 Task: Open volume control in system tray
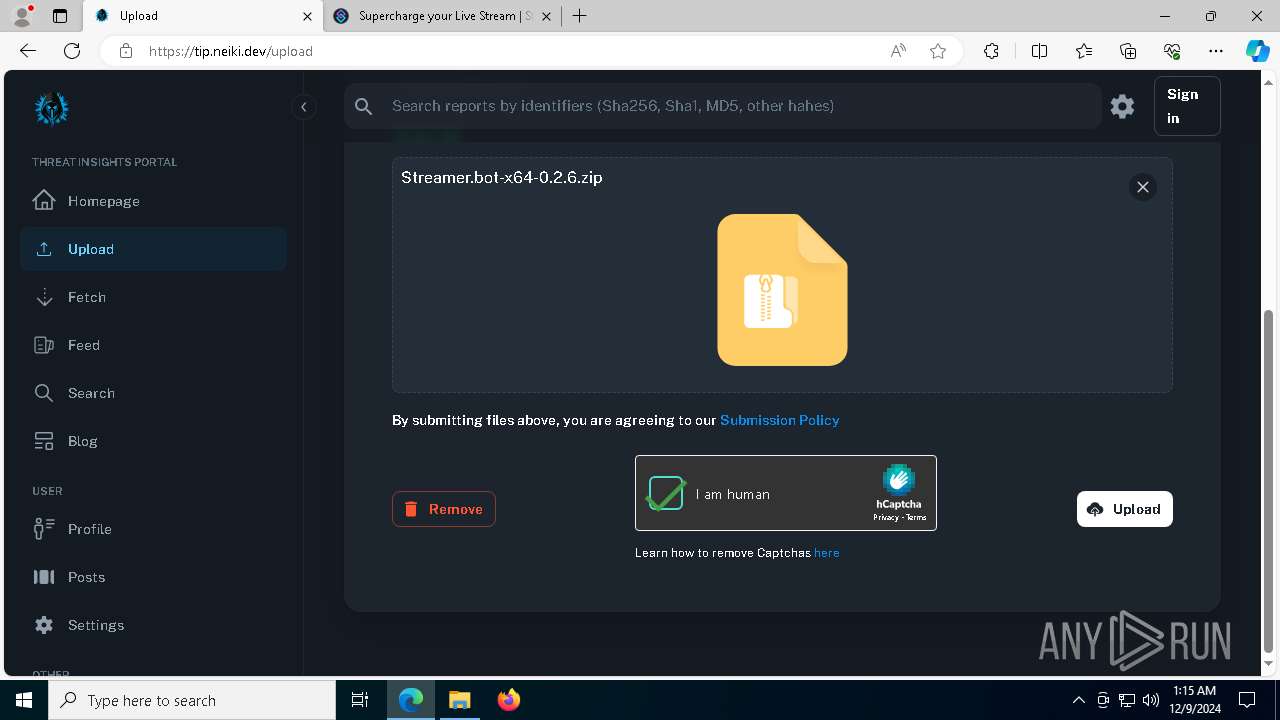coord(1151,700)
